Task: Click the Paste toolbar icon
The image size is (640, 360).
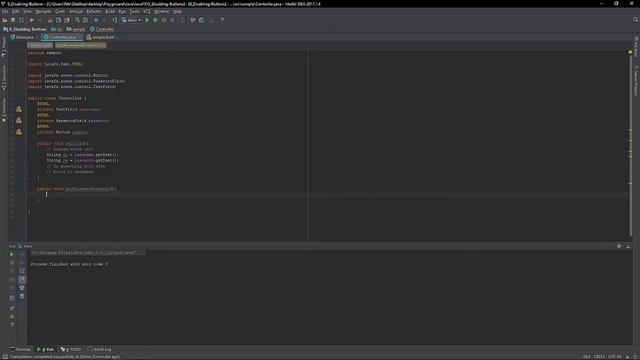Action: (67, 20)
